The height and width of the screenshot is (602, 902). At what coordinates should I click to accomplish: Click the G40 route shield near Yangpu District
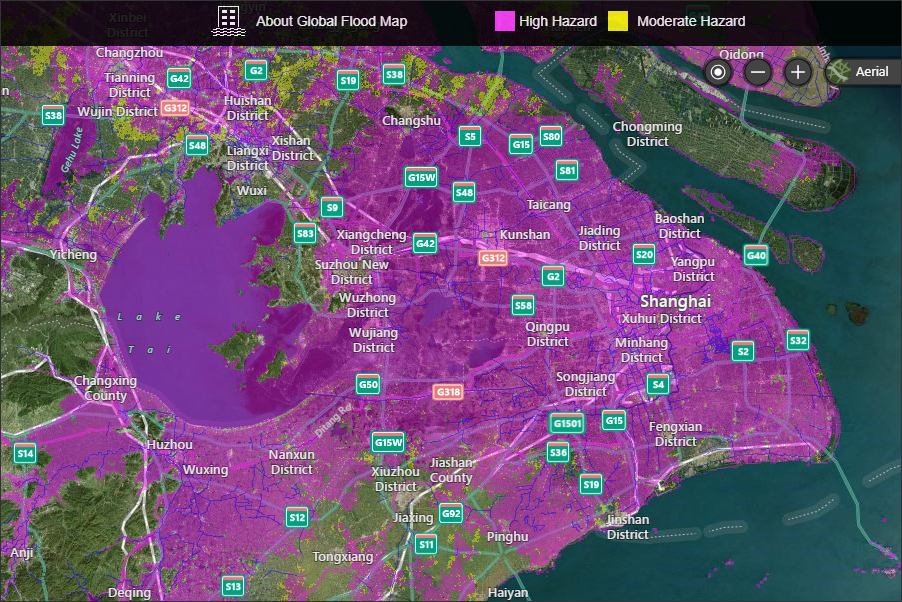(757, 255)
